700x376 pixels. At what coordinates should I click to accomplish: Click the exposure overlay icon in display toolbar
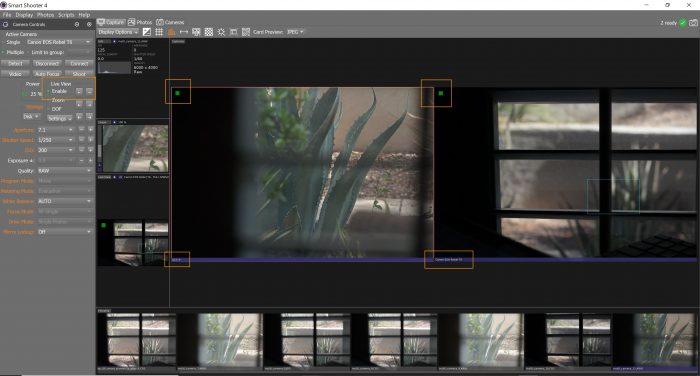[x=146, y=32]
